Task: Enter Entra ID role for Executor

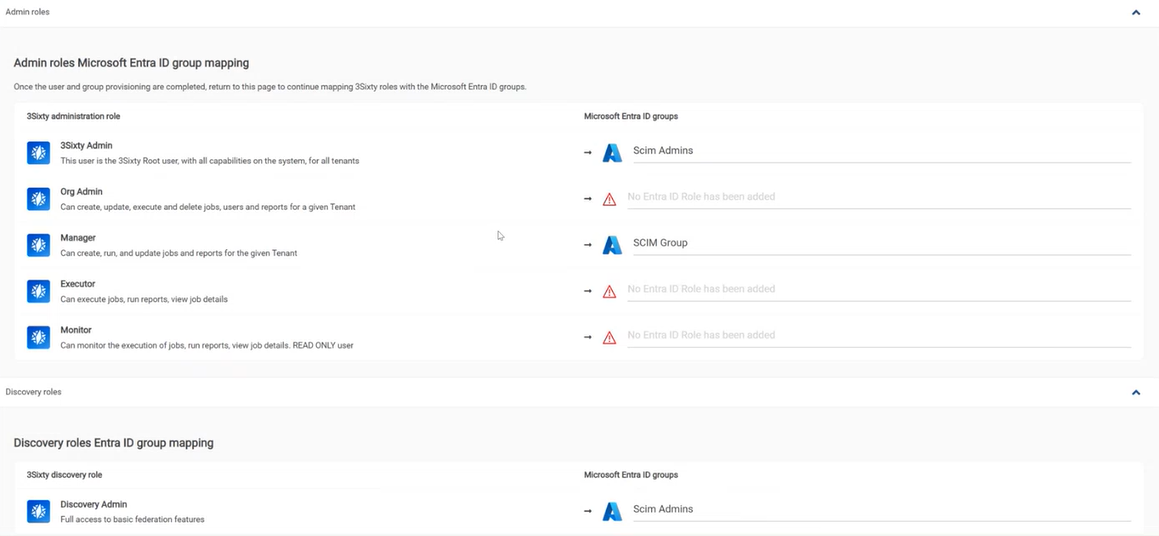Action: point(878,289)
